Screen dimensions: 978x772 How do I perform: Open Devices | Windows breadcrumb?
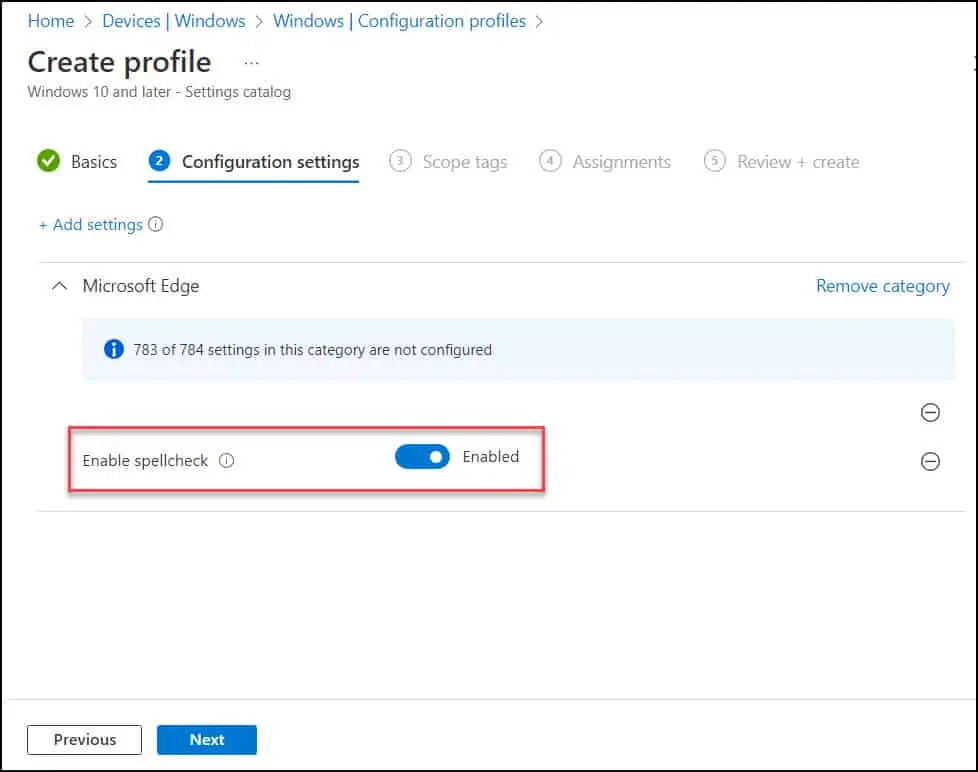[x=173, y=21]
